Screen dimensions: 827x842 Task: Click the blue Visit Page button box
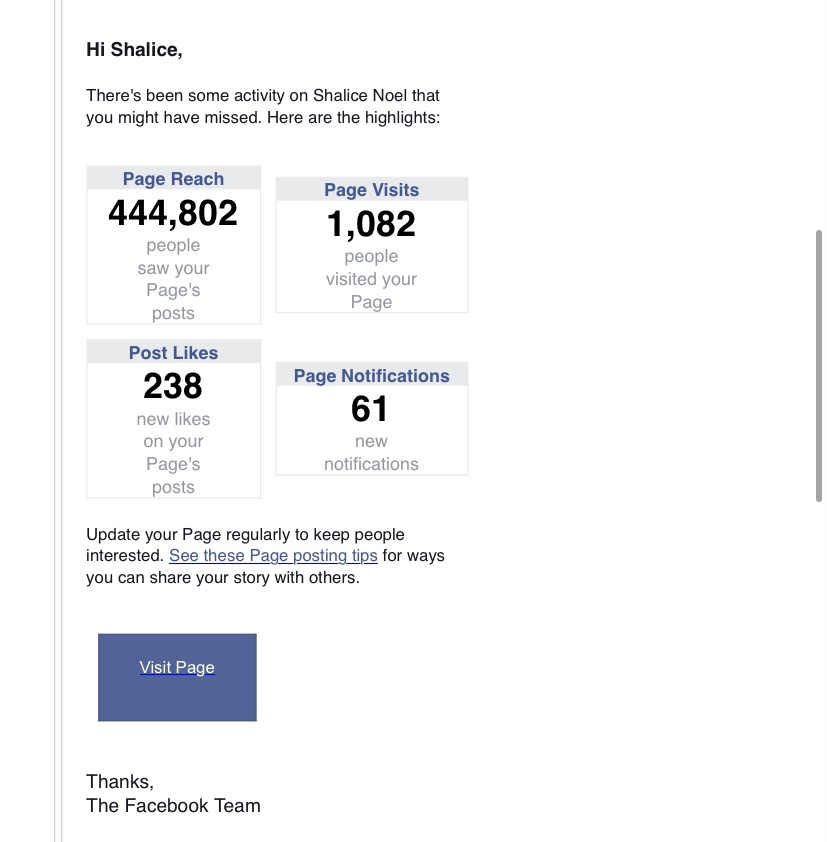[x=177, y=677]
